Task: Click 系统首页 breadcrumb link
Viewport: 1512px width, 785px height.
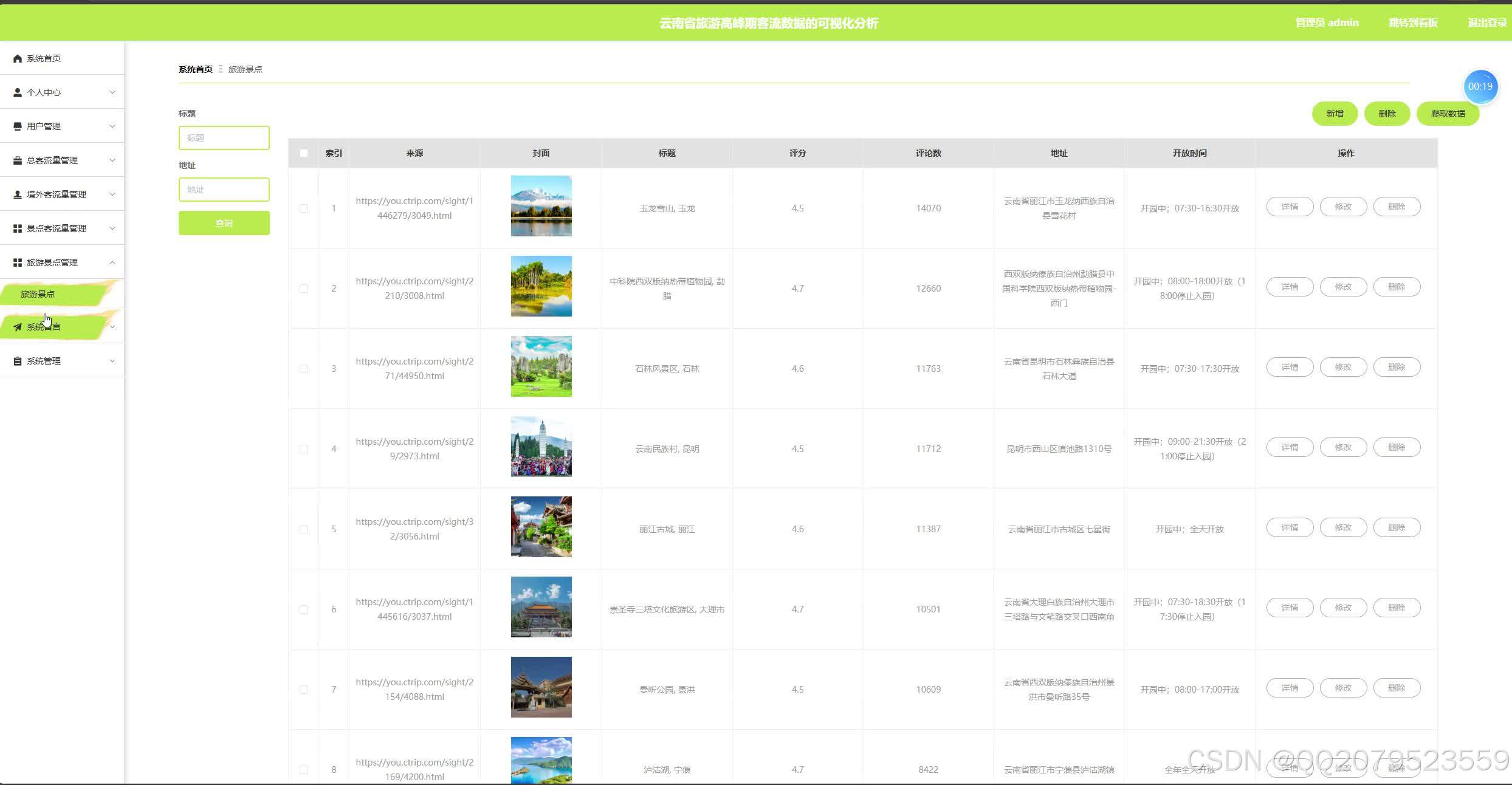Action: pos(196,69)
